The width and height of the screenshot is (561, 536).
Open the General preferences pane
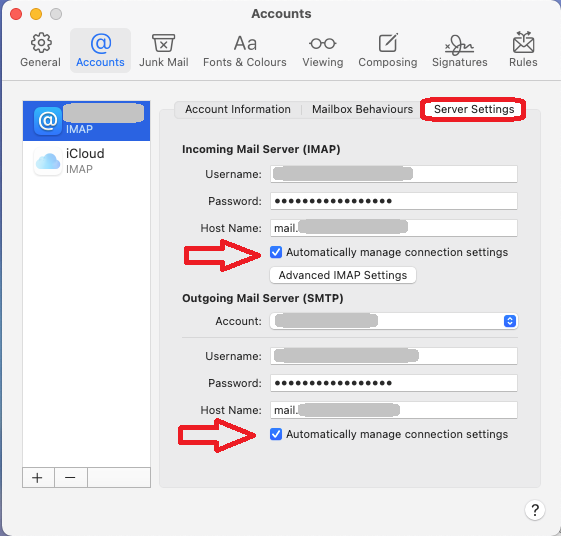40,50
